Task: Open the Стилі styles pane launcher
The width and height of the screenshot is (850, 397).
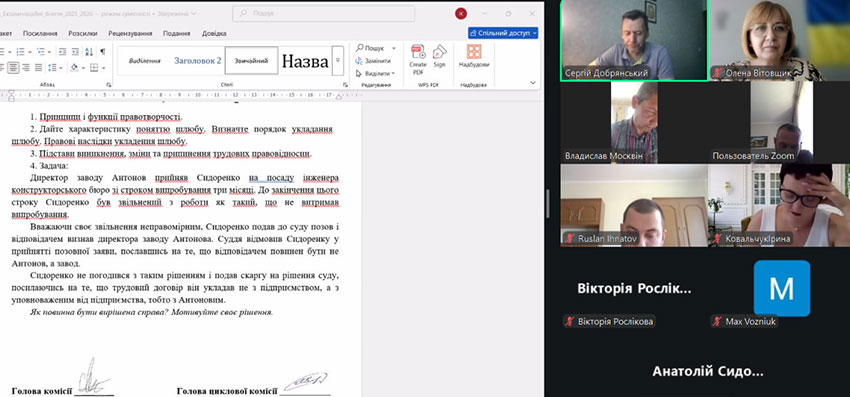Action: click(x=345, y=85)
